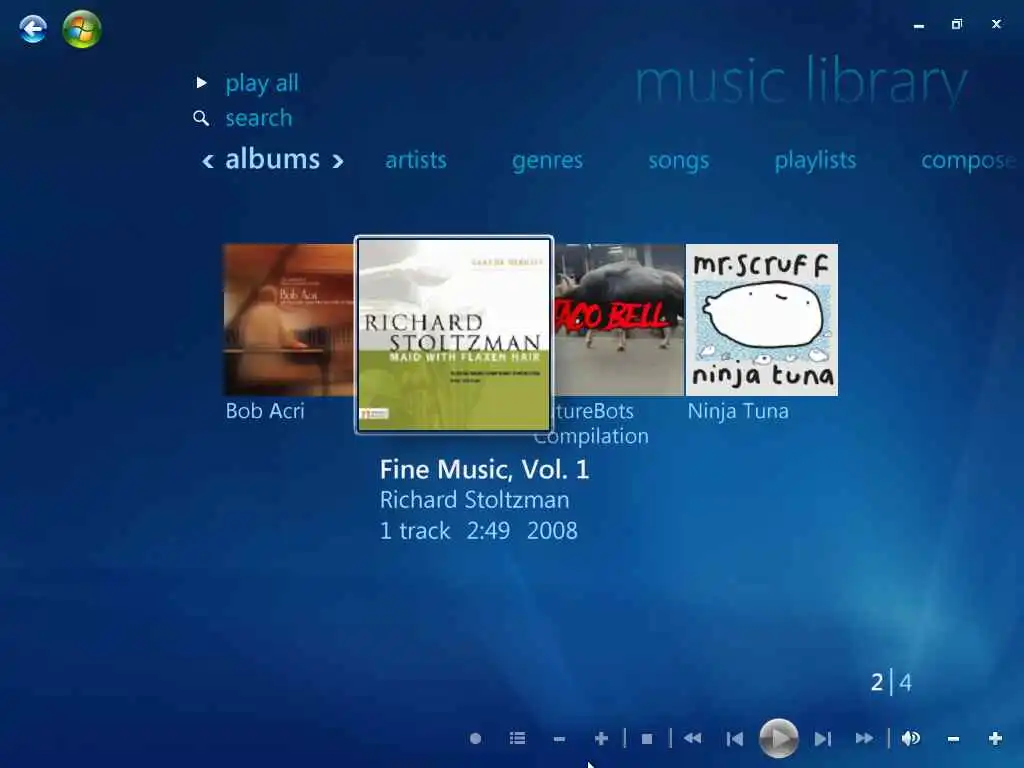Click left chevron beside albums

(208, 161)
